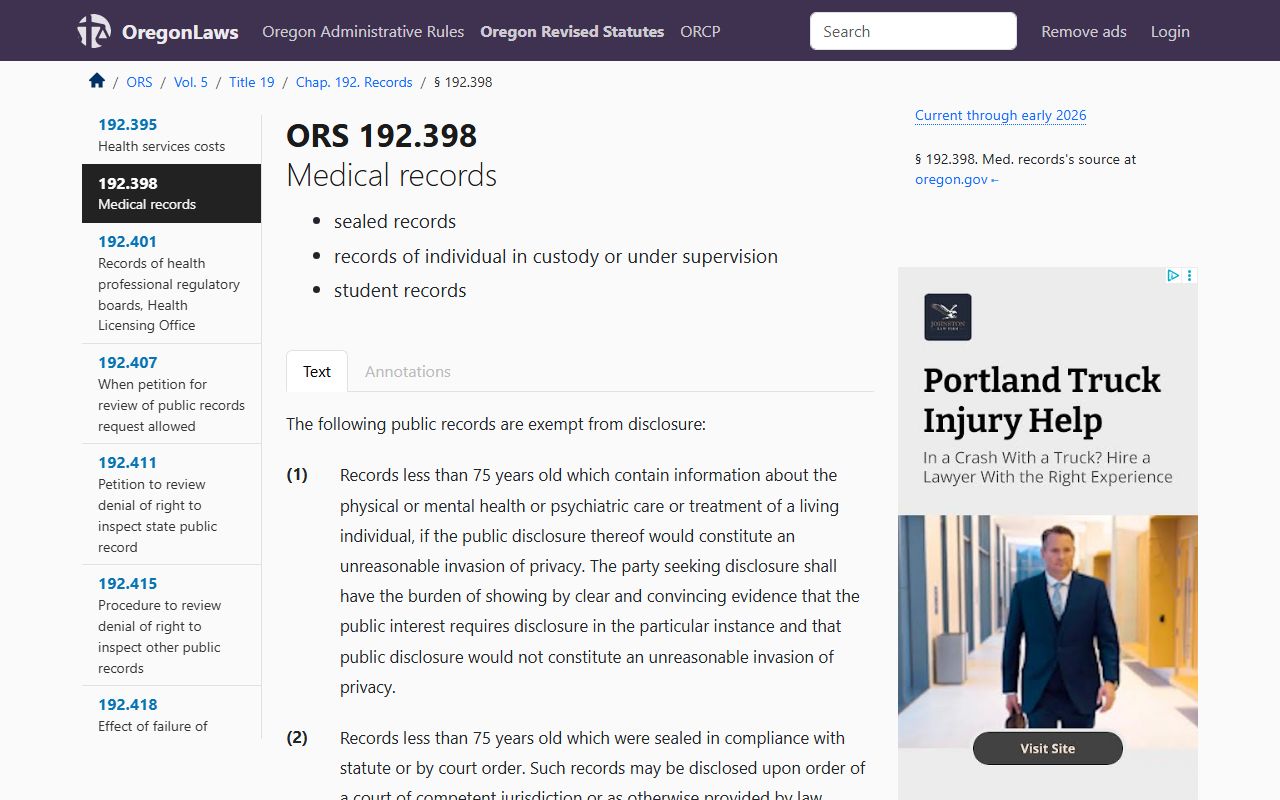Click the OregonLaws brand name text

point(180,32)
